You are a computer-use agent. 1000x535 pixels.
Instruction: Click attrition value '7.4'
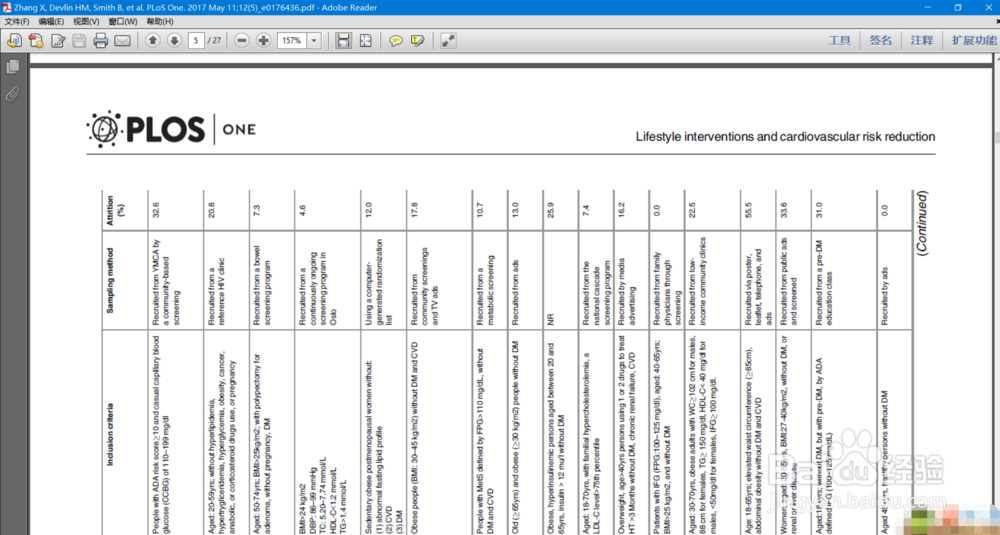[585, 212]
